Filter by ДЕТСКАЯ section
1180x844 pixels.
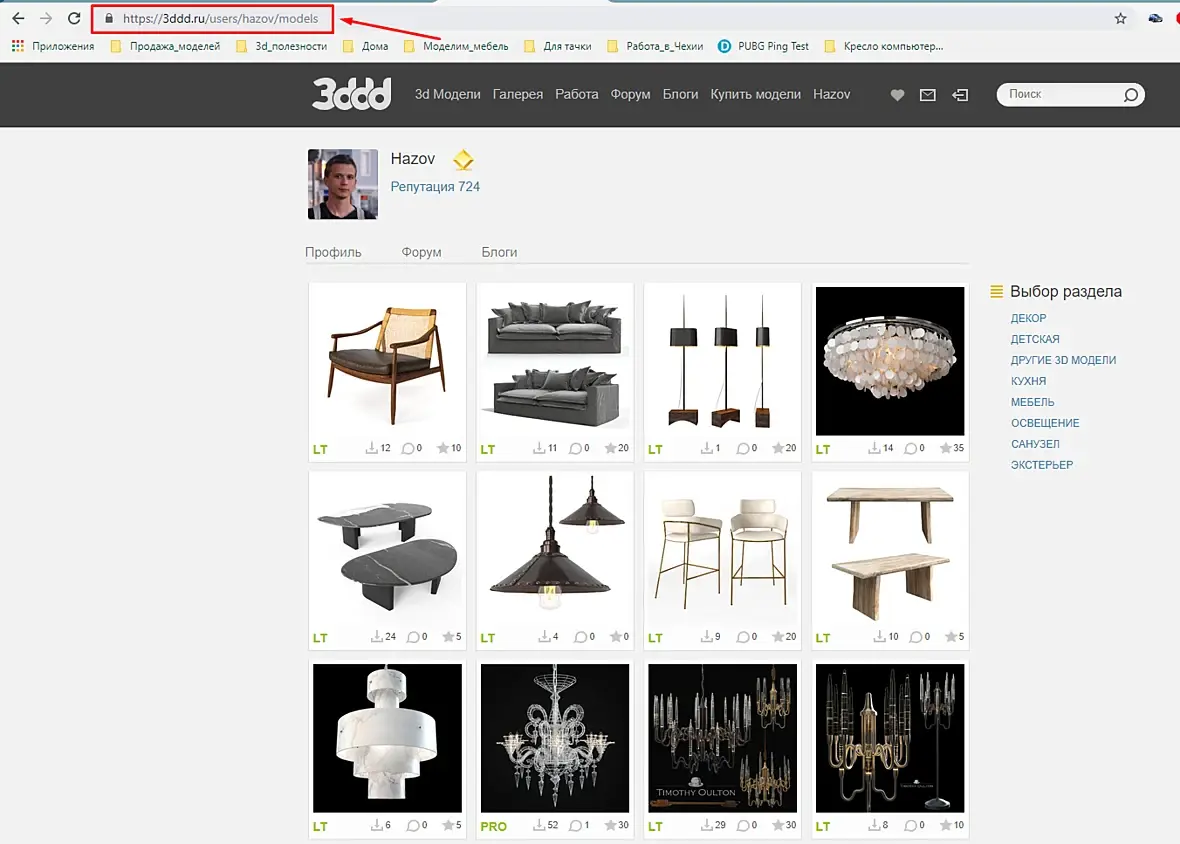[1035, 339]
